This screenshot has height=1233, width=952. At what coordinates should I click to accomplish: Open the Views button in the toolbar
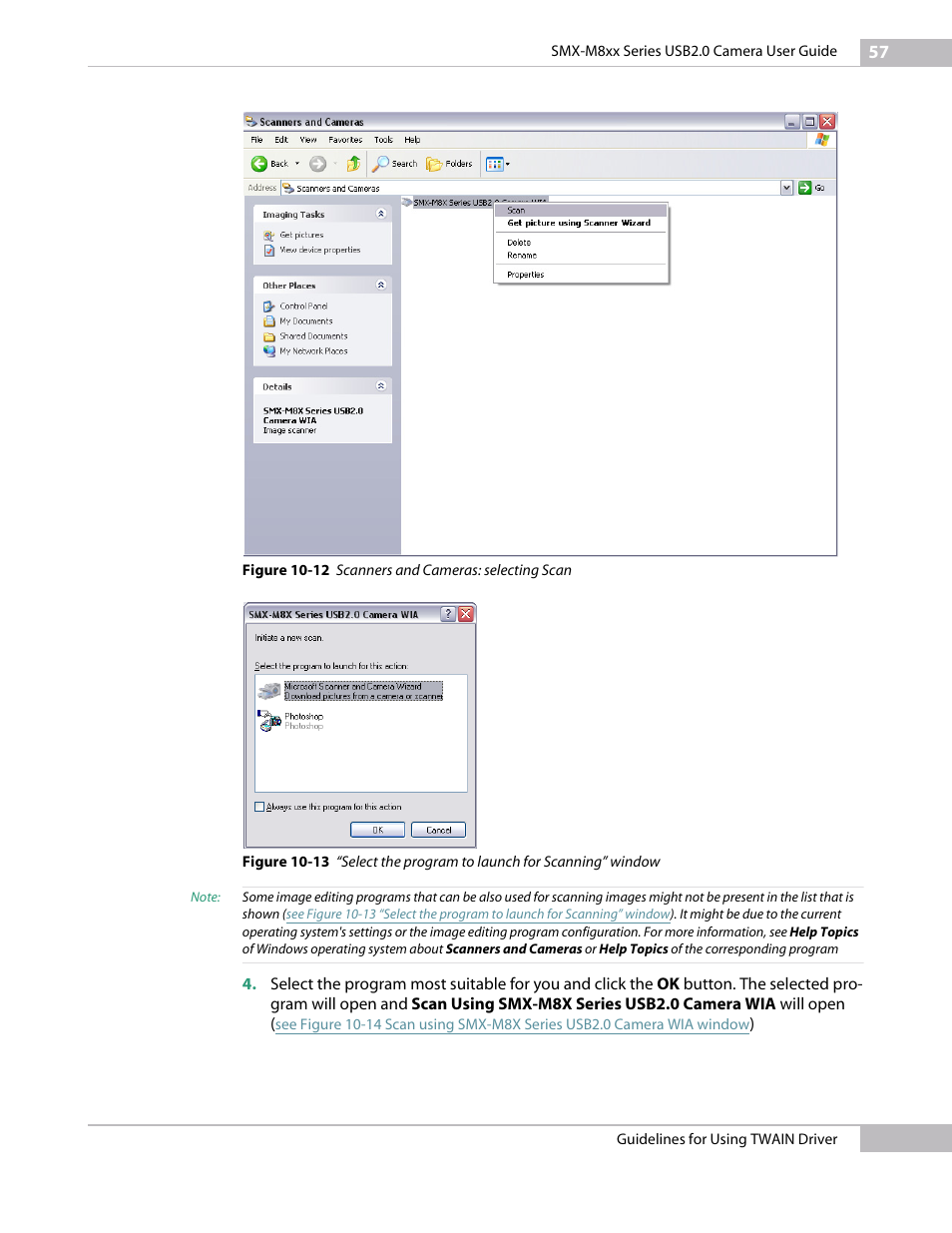(495, 164)
